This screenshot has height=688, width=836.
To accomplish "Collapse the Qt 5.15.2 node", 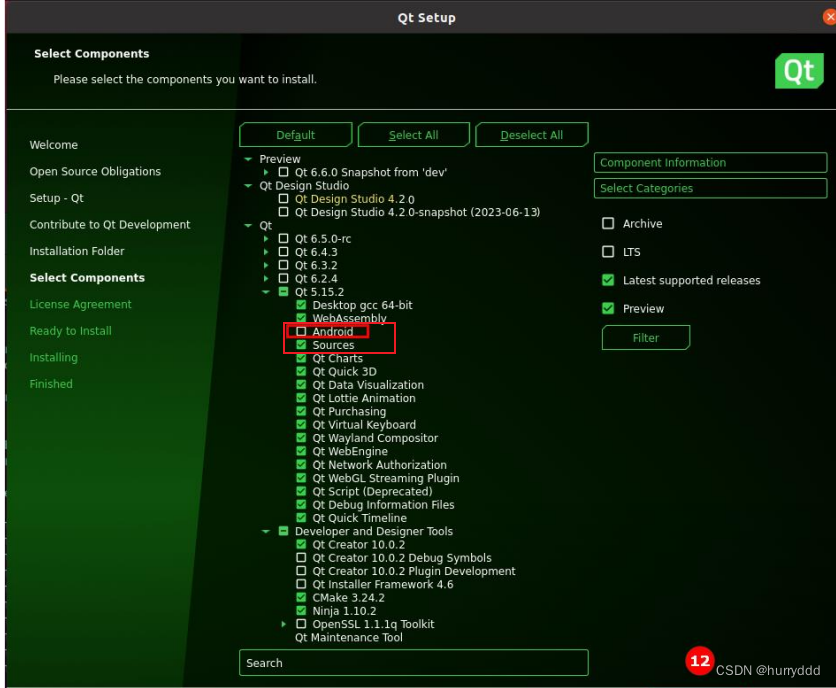I will click(266, 292).
